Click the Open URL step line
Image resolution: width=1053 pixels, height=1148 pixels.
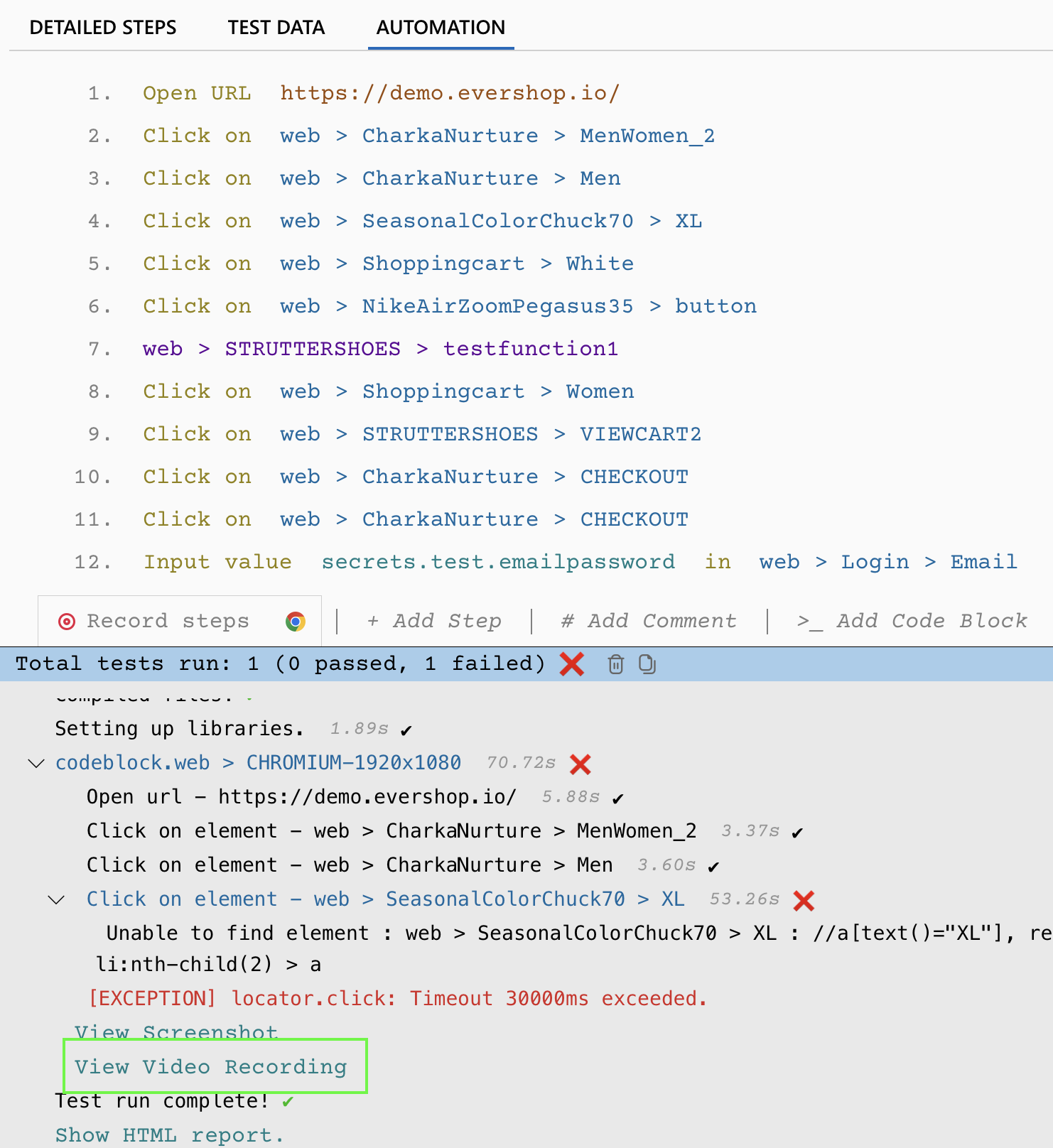(x=381, y=93)
